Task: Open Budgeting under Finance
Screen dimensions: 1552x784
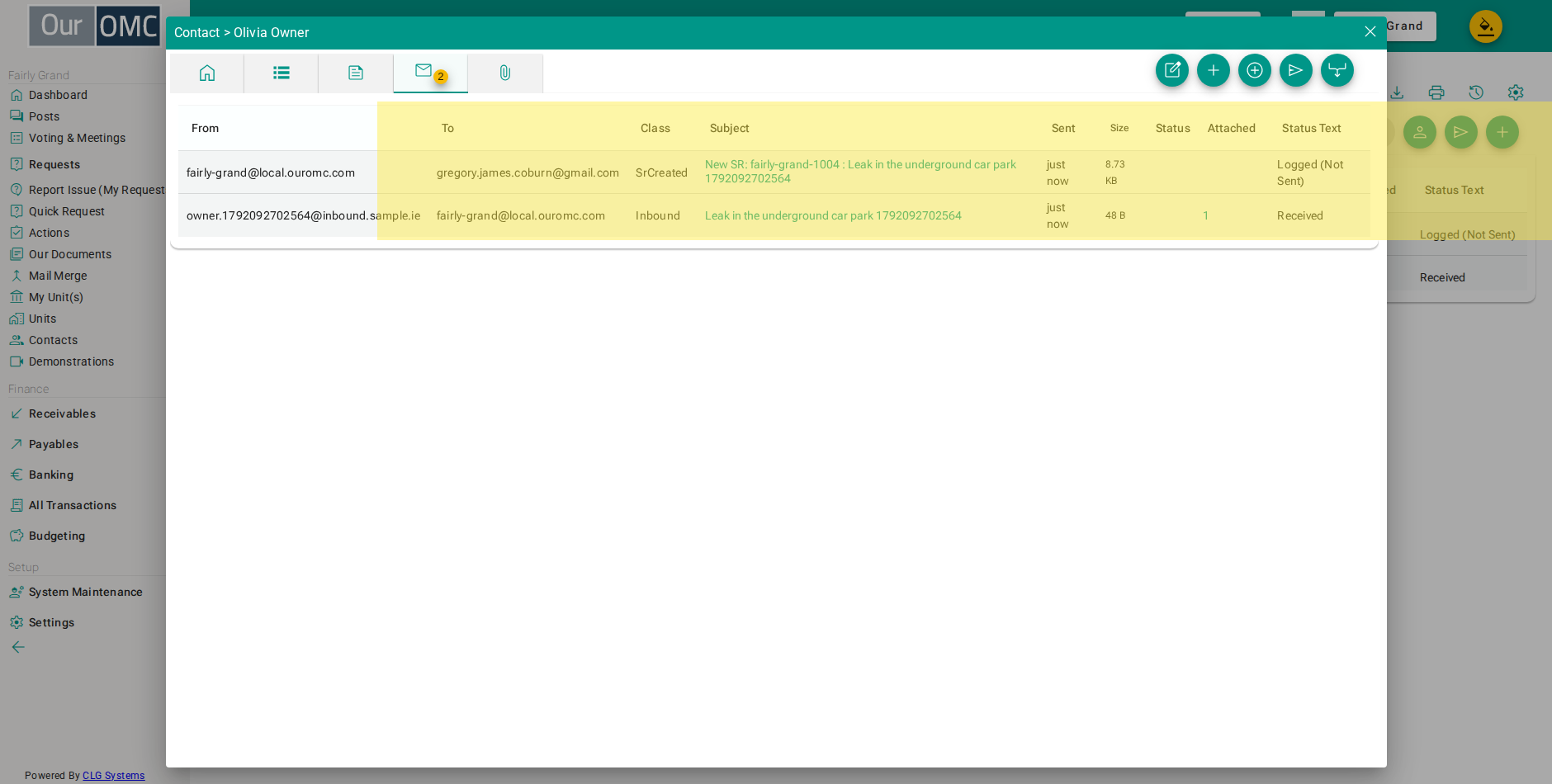Action: [57, 536]
